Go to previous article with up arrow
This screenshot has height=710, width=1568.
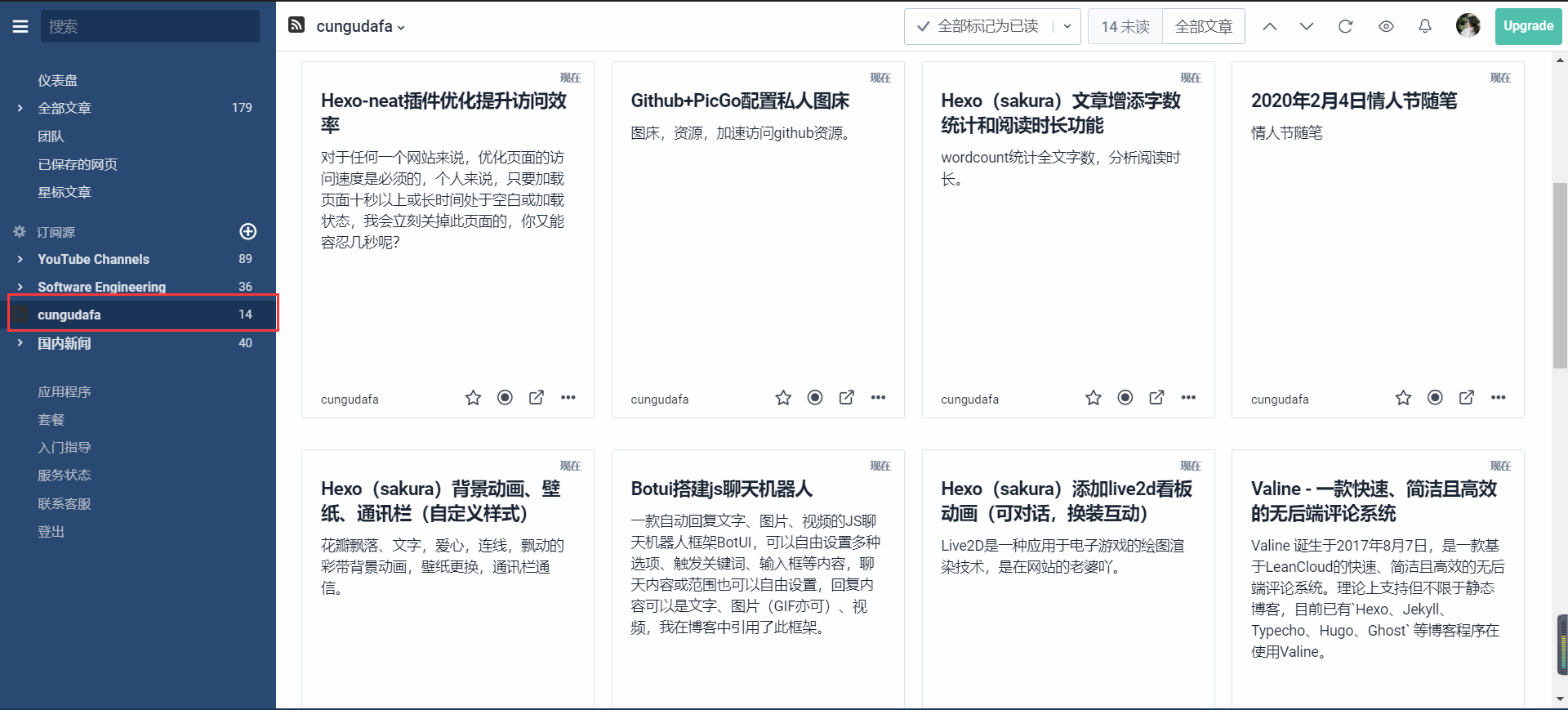coord(1270,26)
